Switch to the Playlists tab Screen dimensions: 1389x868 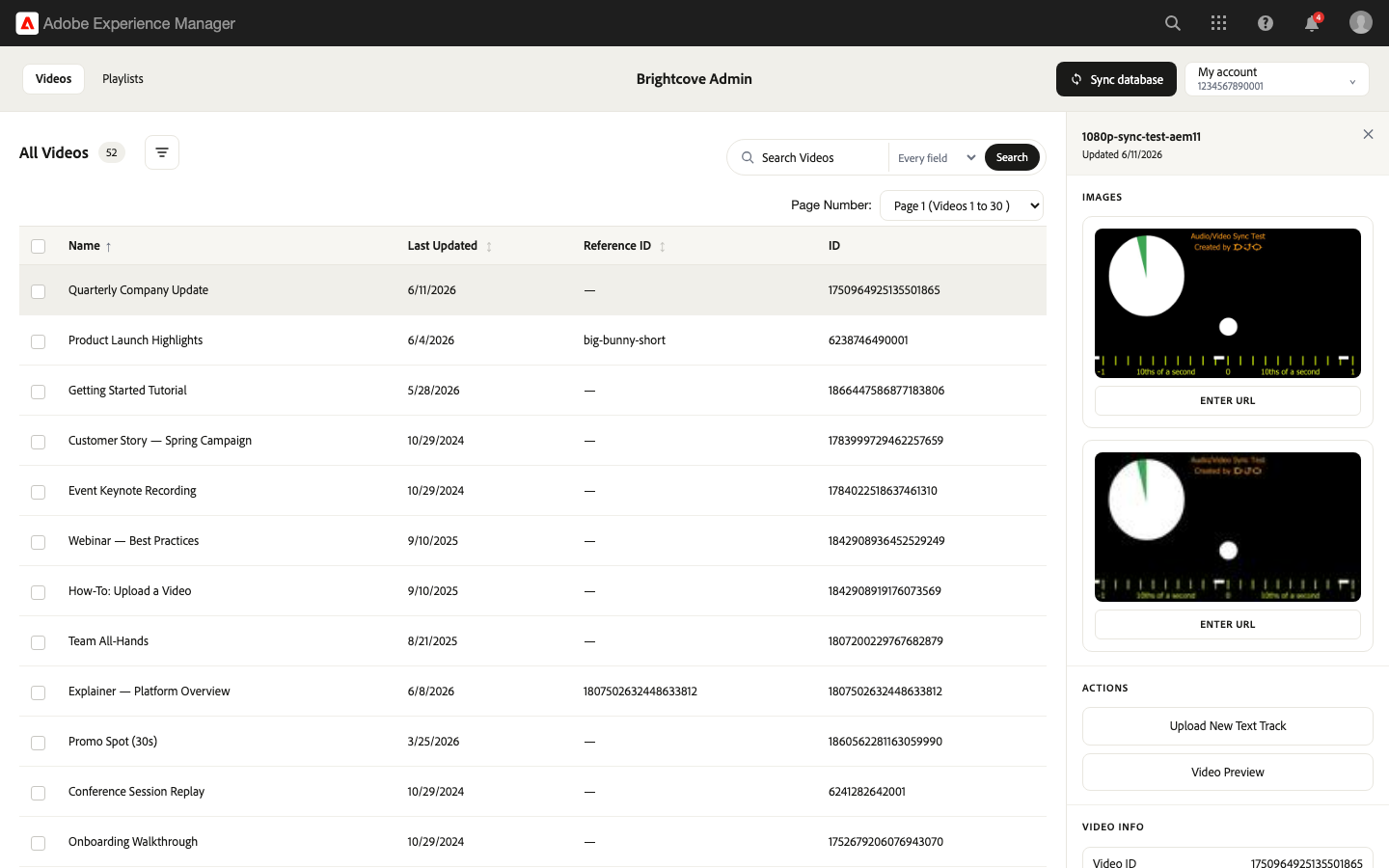tap(123, 79)
